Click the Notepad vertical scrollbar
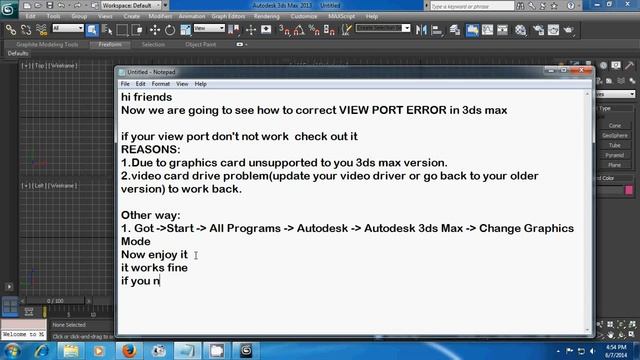The image size is (640, 360). [x=588, y=211]
